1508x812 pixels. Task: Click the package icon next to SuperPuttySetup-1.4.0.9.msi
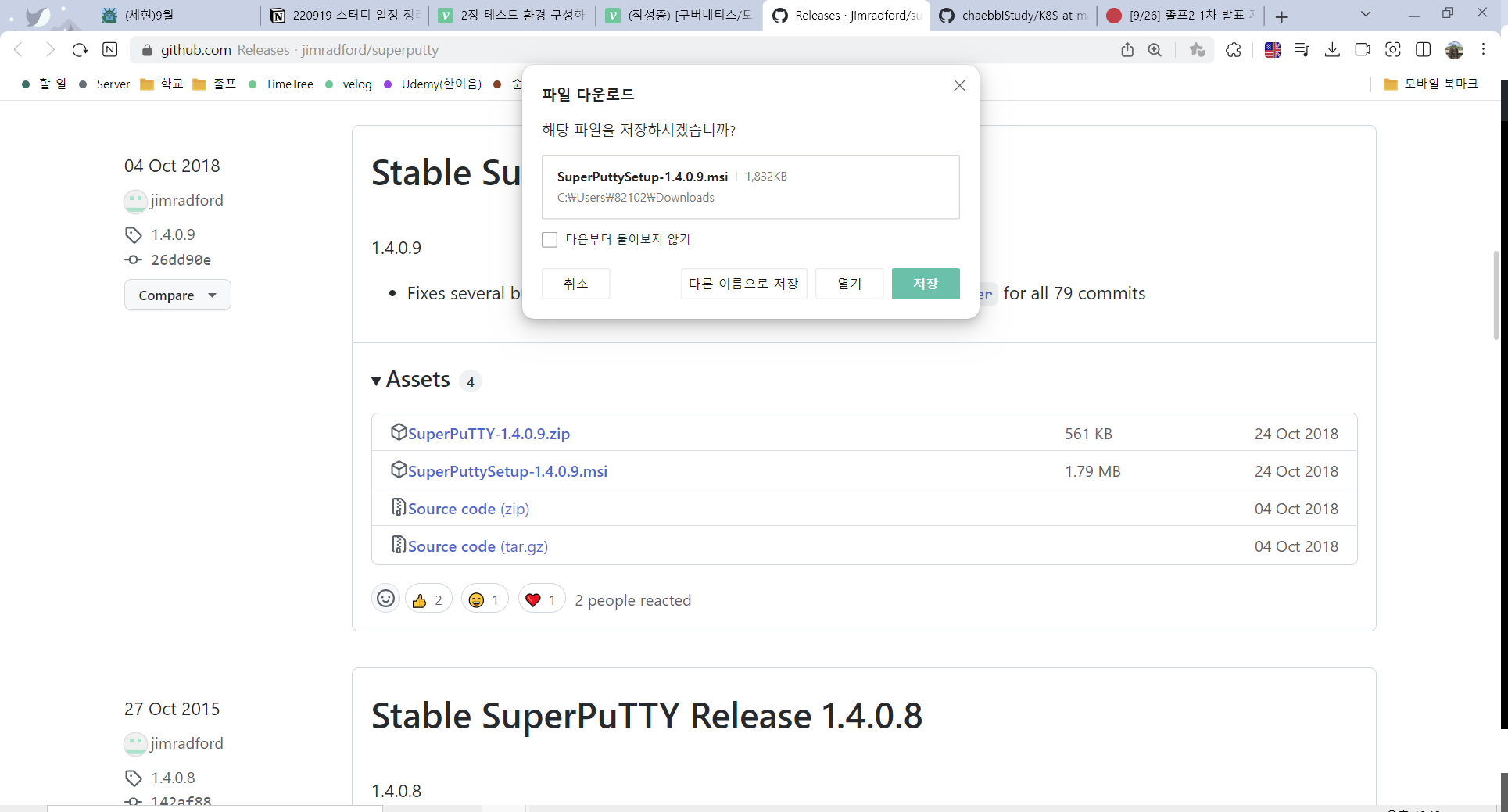tap(399, 469)
